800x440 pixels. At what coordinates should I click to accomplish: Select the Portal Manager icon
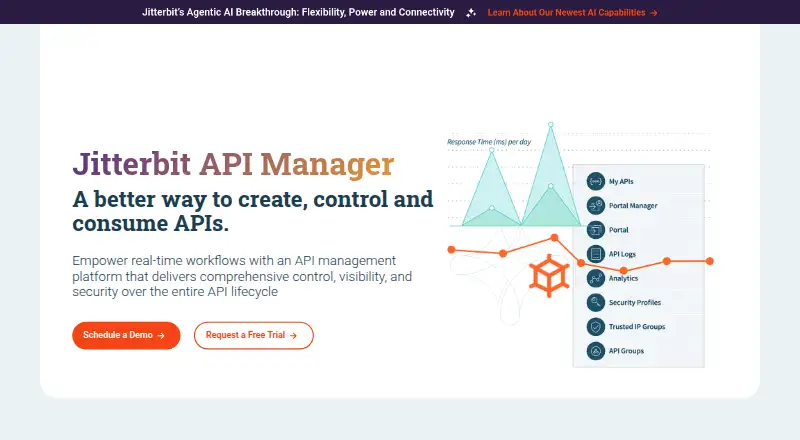pyautogui.click(x=595, y=206)
